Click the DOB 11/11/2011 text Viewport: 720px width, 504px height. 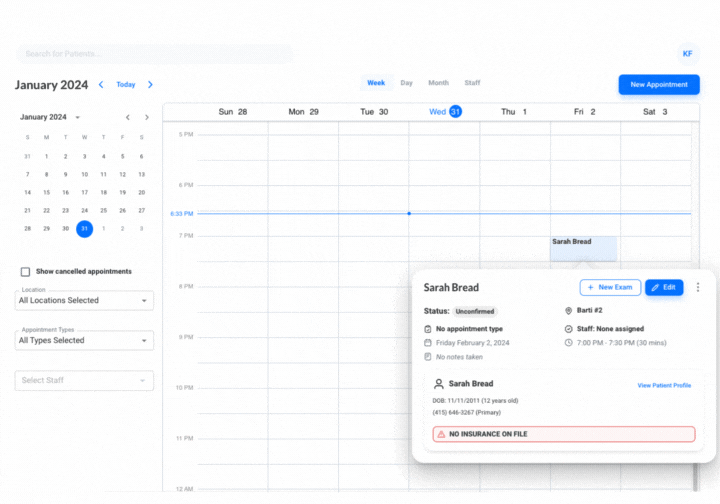(x=475, y=401)
